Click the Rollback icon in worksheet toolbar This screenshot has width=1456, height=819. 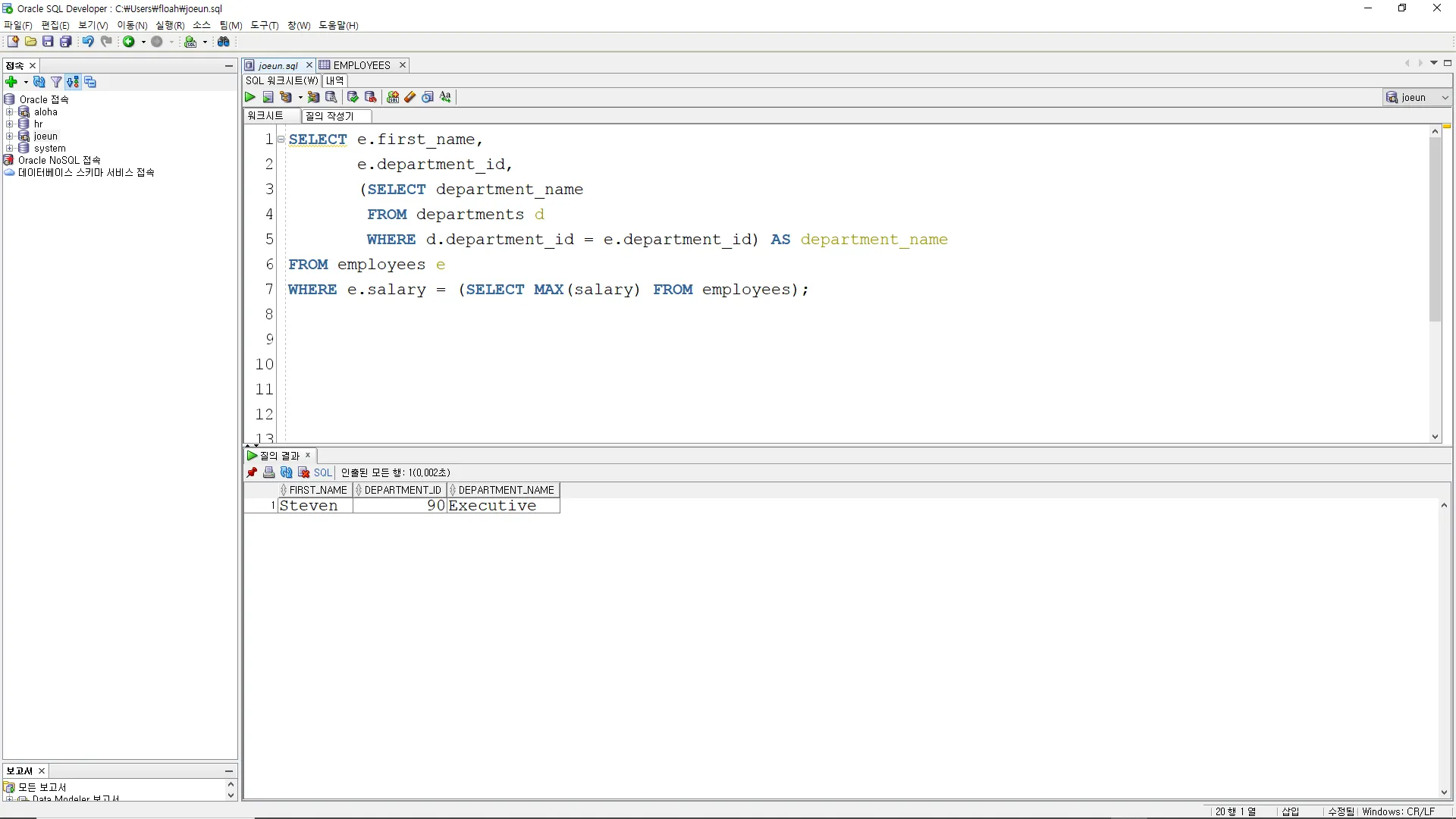[370, 97]
